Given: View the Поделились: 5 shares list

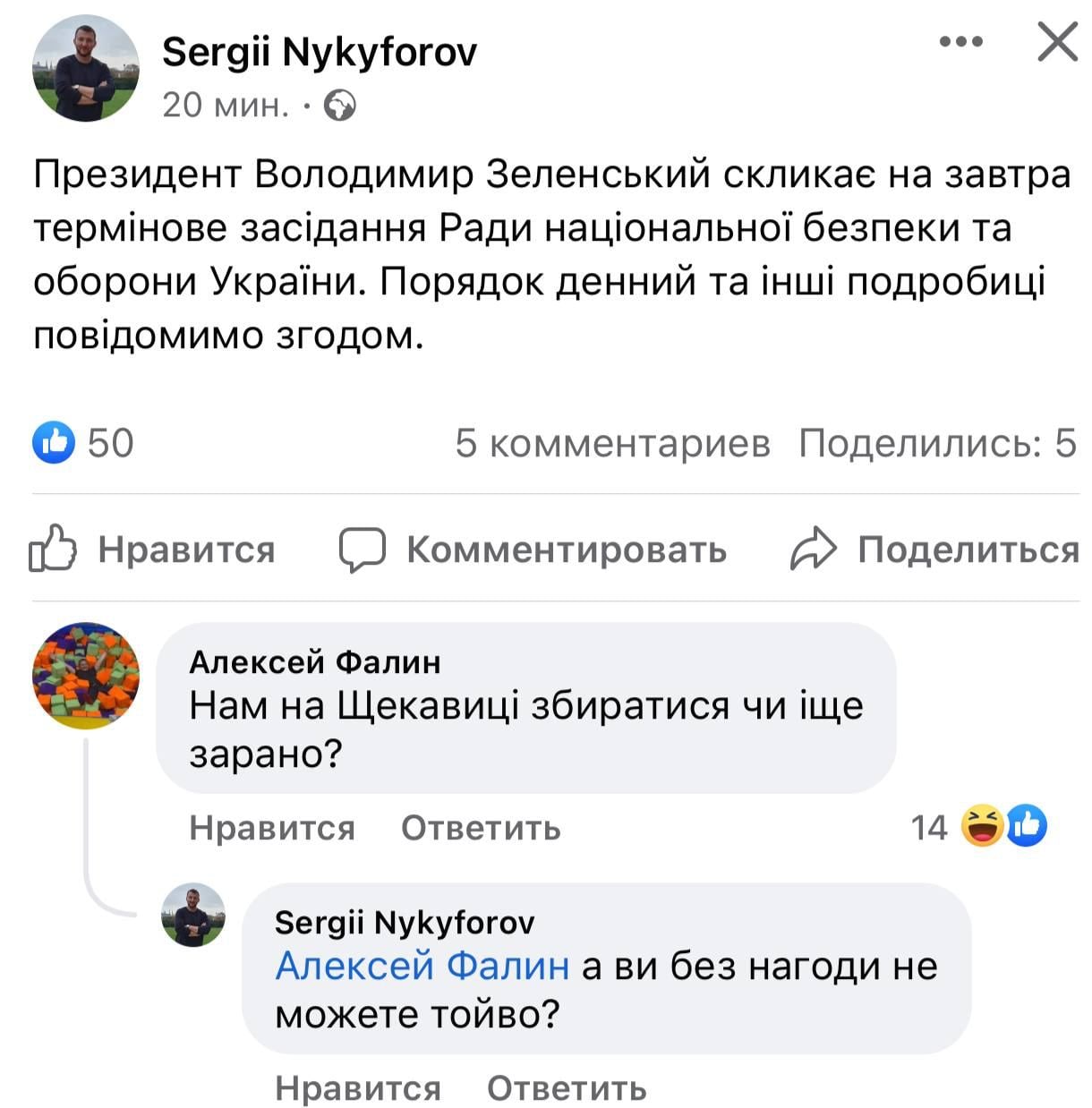Looking at the screenshot, I should 936,442.
